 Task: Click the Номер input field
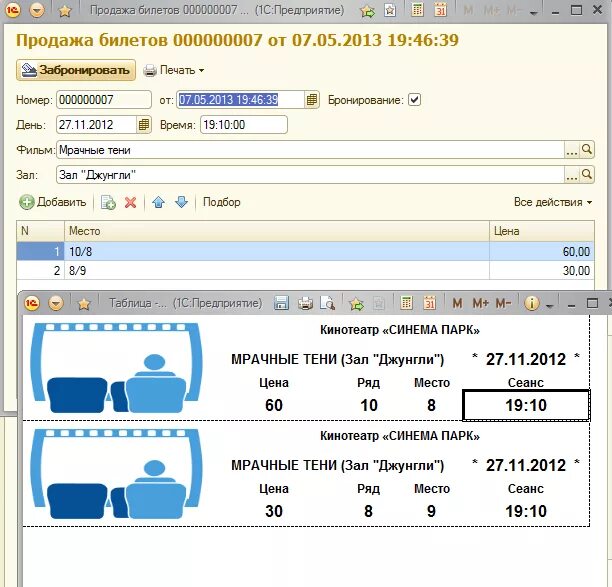tap(104, 100)
